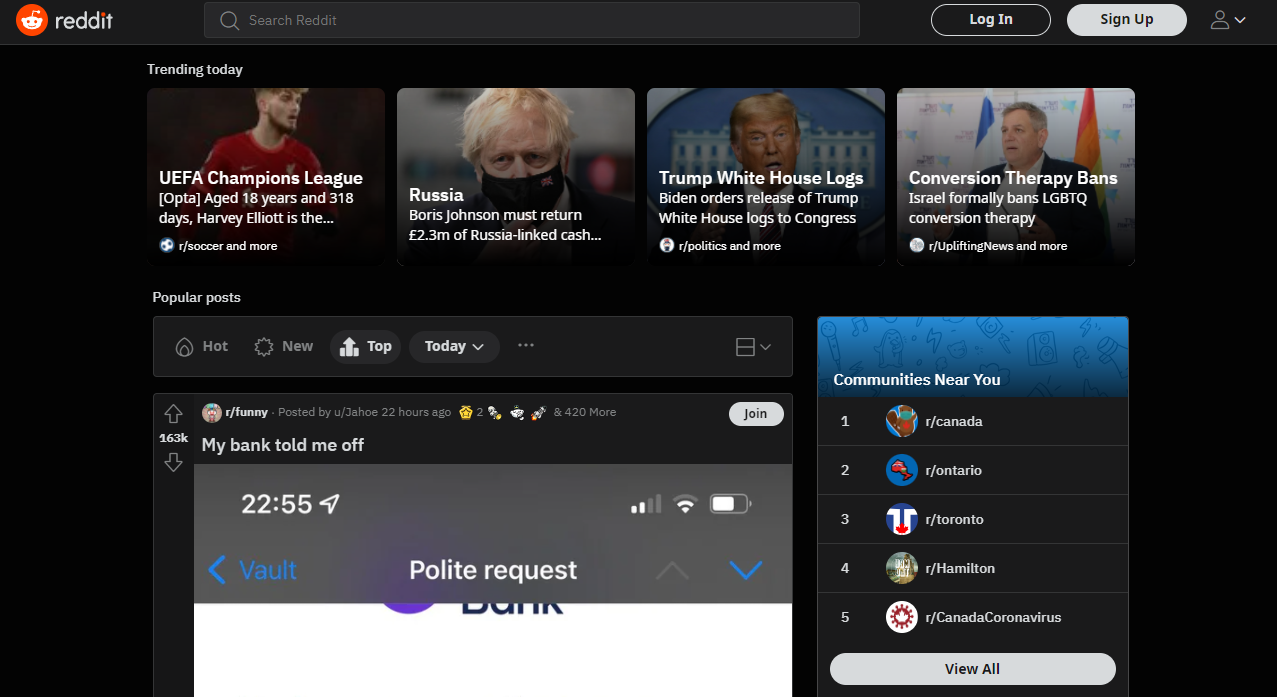Switch to the Hot sort tab

202,346
